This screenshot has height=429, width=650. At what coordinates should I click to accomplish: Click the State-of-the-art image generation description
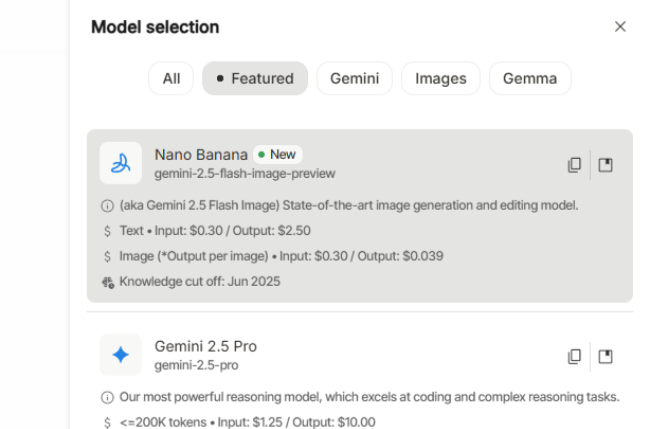[x=349, y=205]
